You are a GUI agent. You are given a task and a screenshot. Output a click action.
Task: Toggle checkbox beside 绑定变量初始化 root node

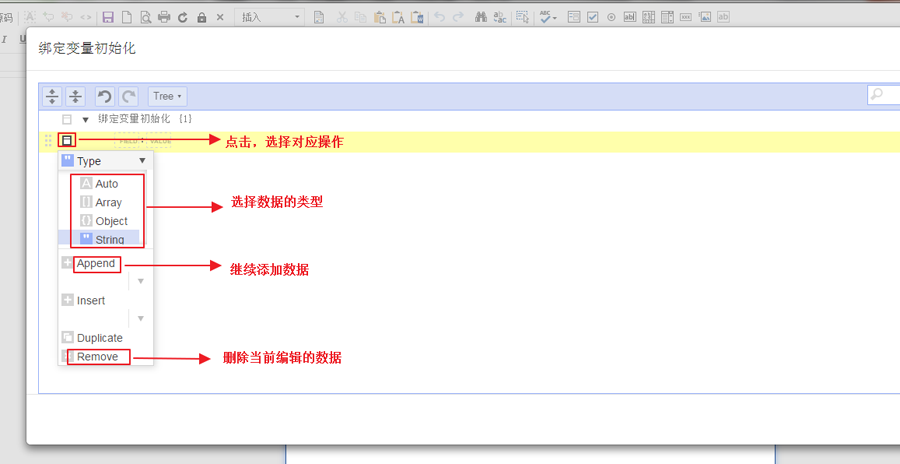[x=67, y=119]
